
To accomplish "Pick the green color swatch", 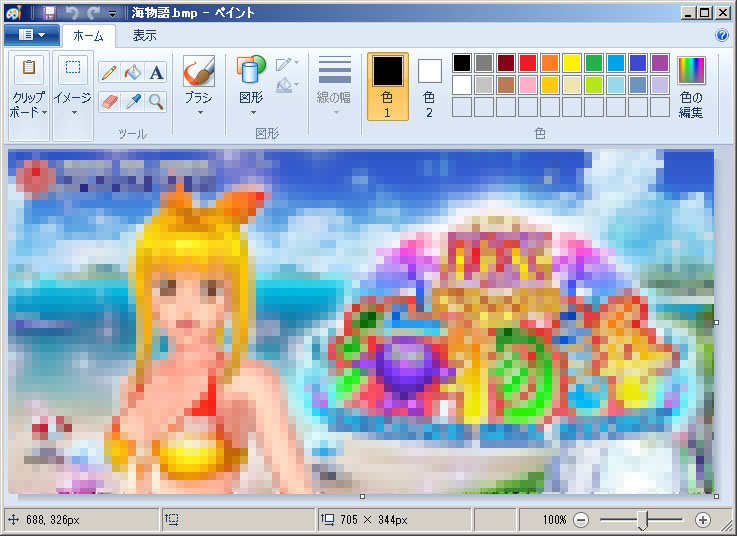I will [594, 63].
